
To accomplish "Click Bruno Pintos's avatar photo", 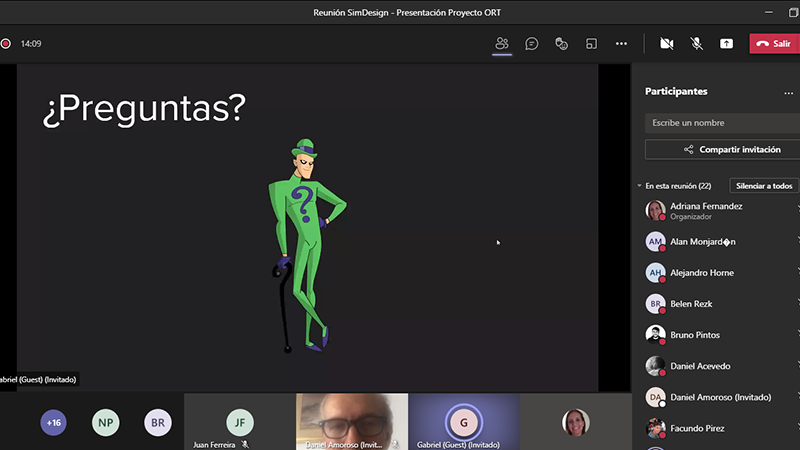I will [656, 335].
